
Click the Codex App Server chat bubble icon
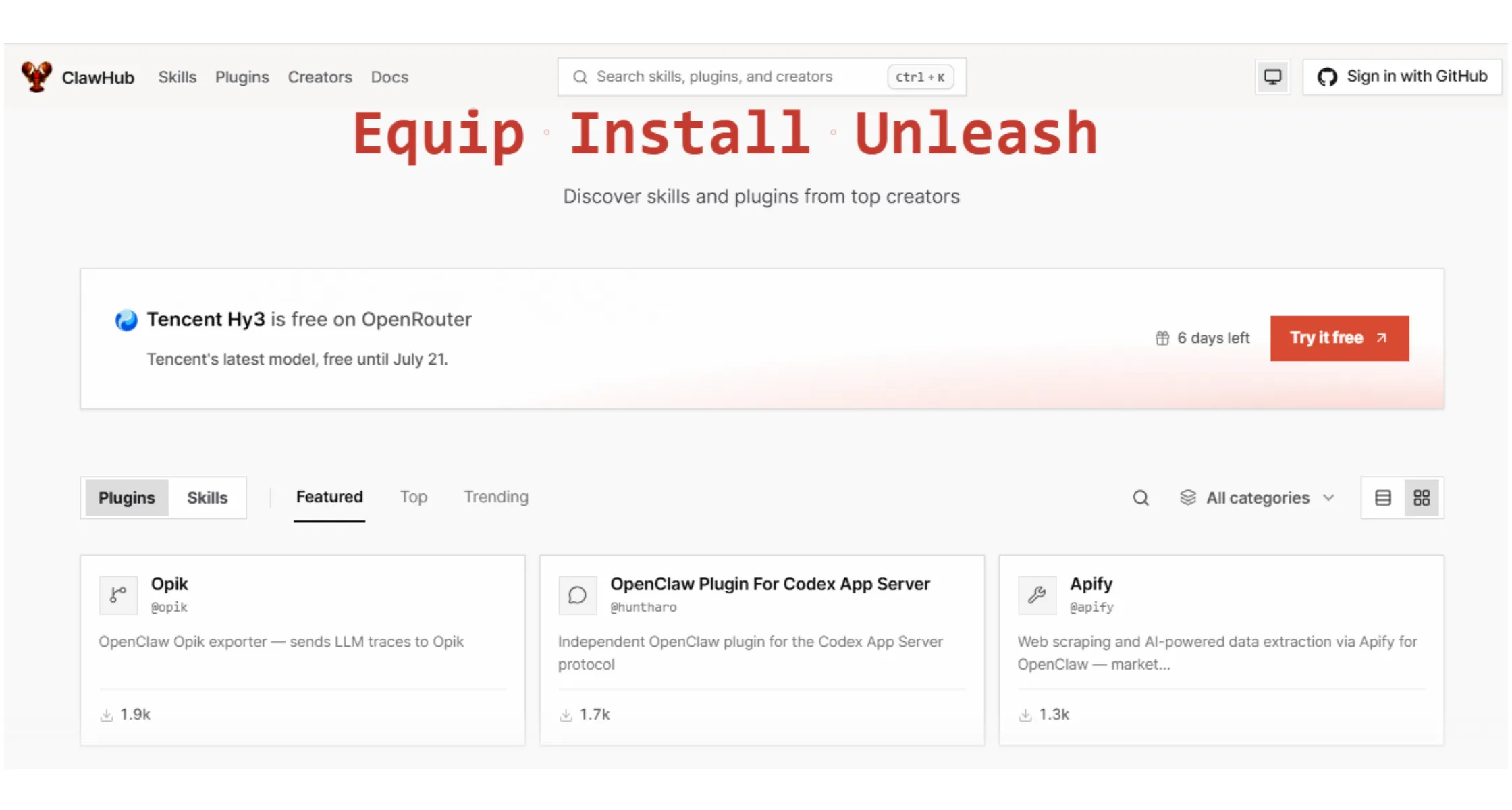pyautogui.click(x=577, y=595)
